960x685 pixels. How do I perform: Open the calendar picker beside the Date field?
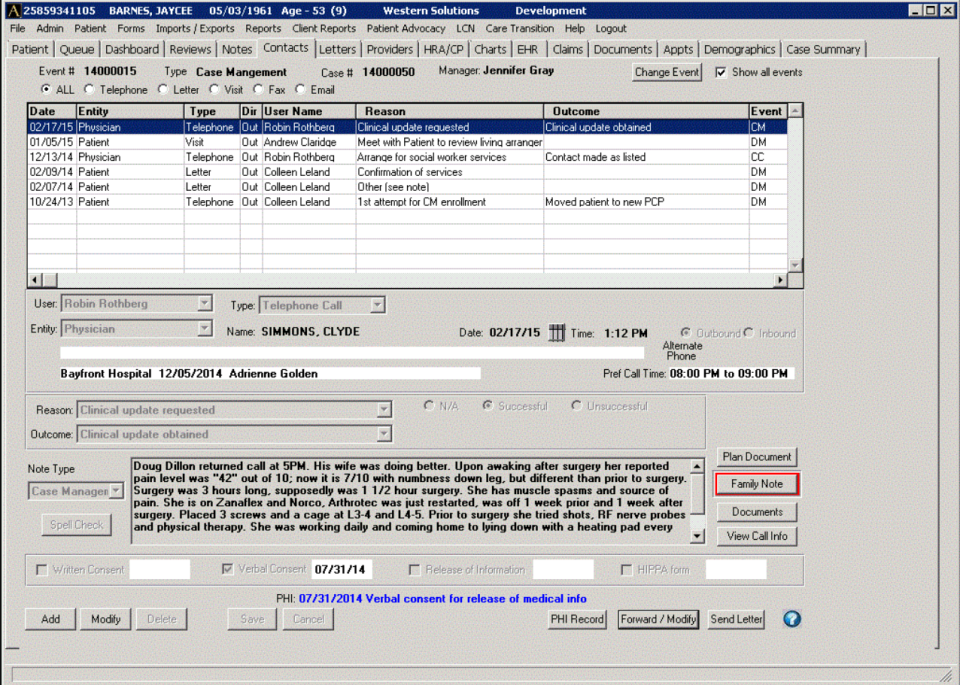[x=556, y=333]
